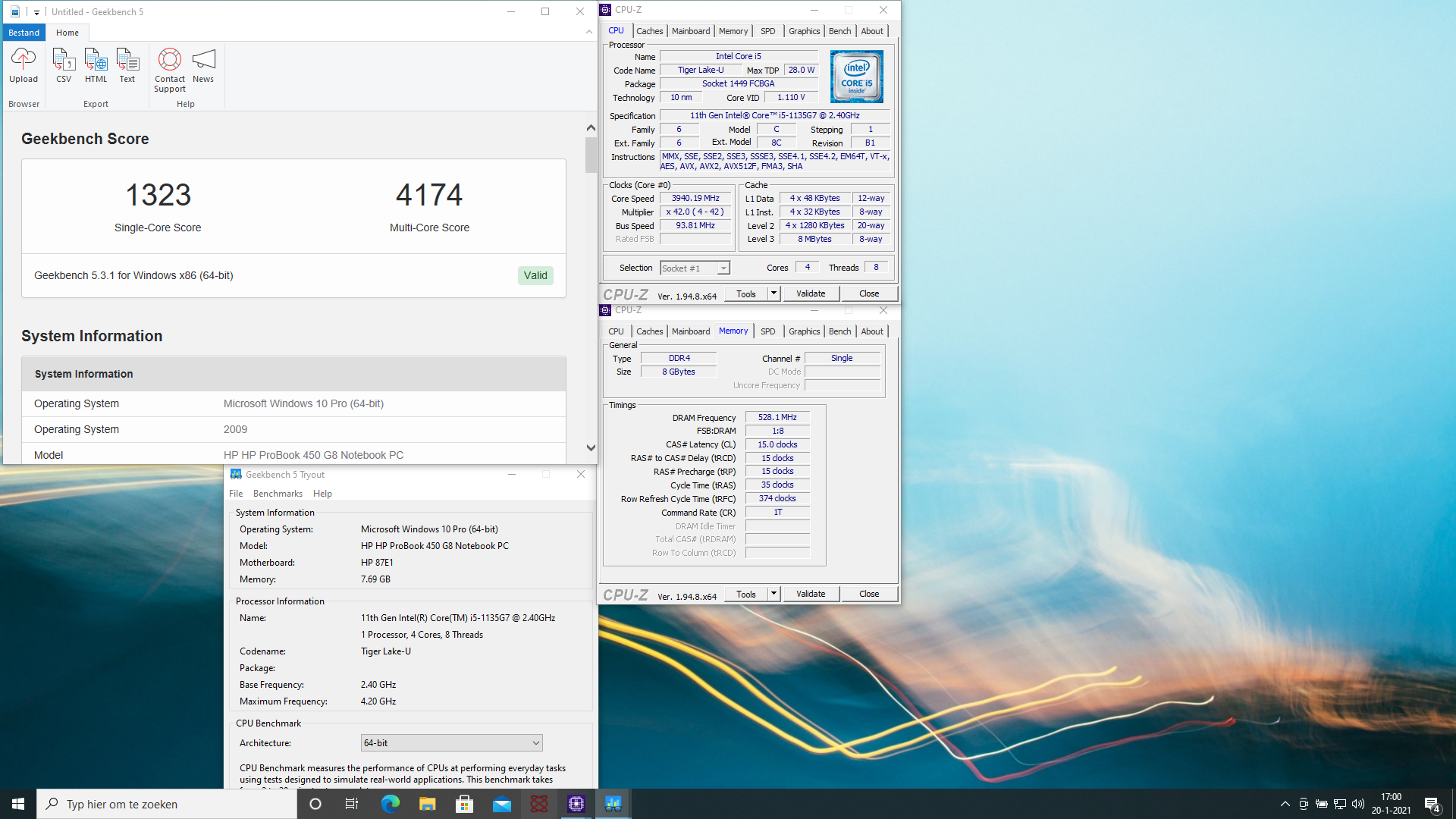The height and width of the screenshot is (819, 1456).
Task: Click Tools button in bottom CPU-Z
Action: [746, 595]
